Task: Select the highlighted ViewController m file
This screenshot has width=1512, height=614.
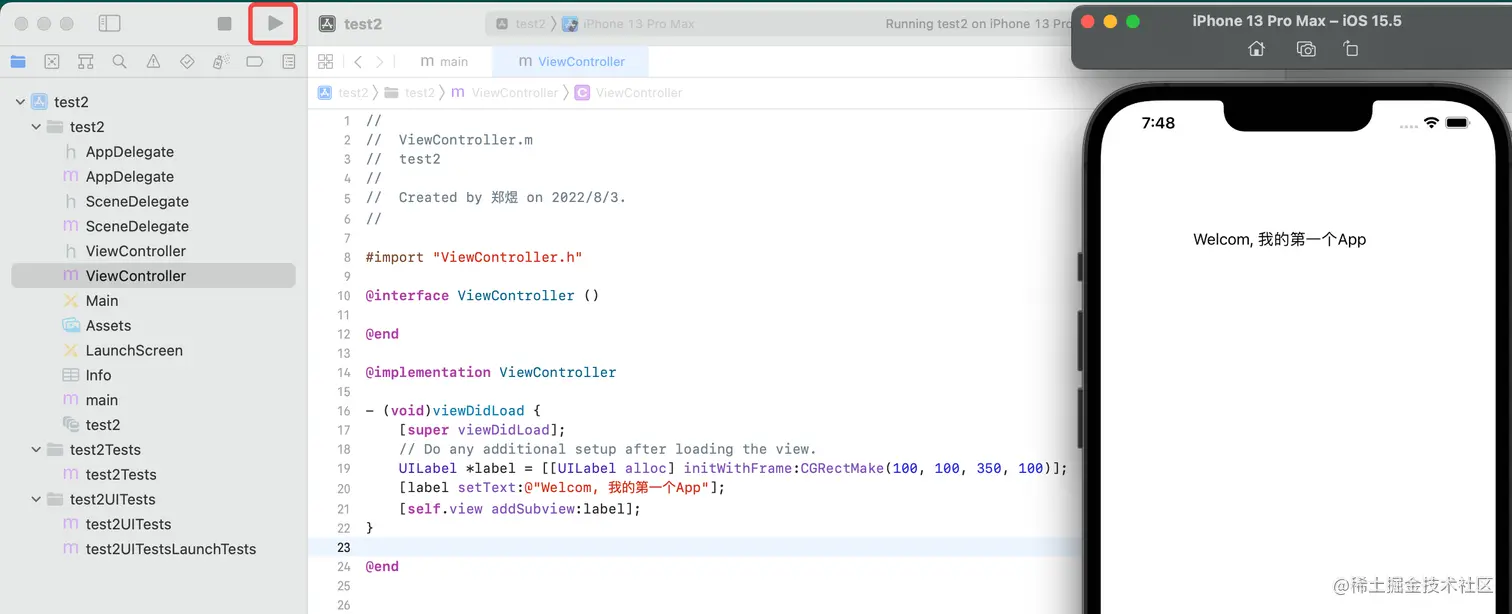Action: (x=153, y=276)
